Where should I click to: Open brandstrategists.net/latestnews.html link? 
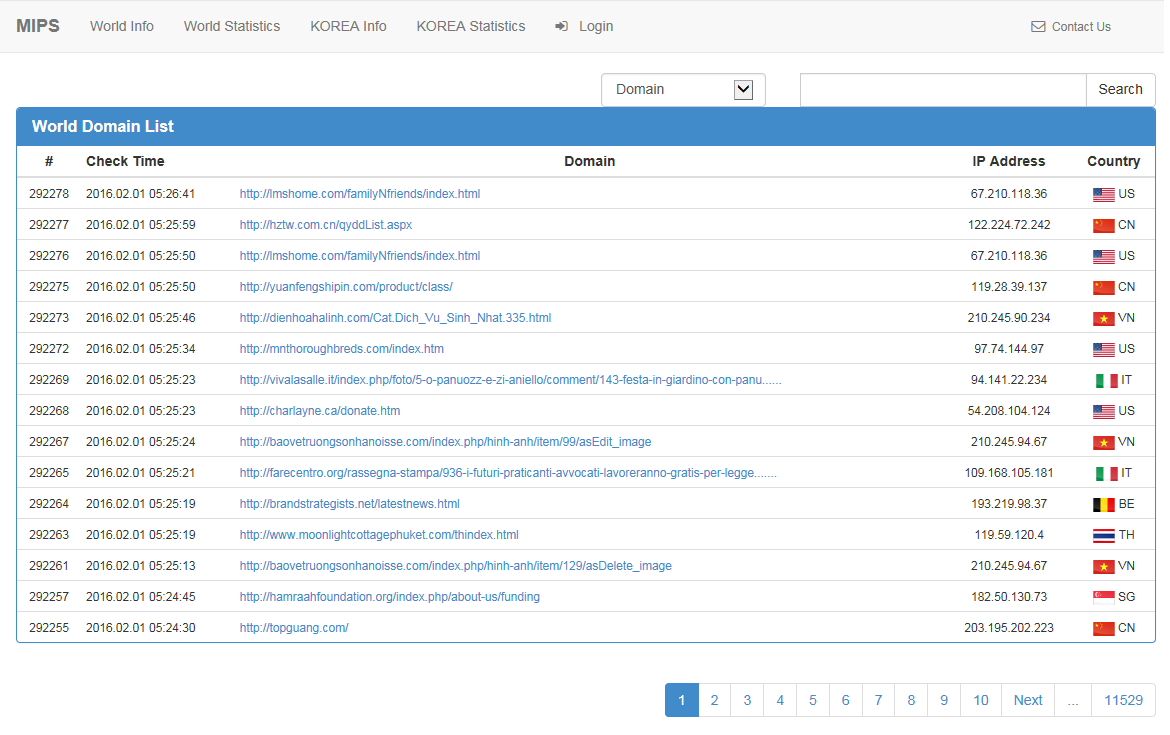click(x=349, y=504)
